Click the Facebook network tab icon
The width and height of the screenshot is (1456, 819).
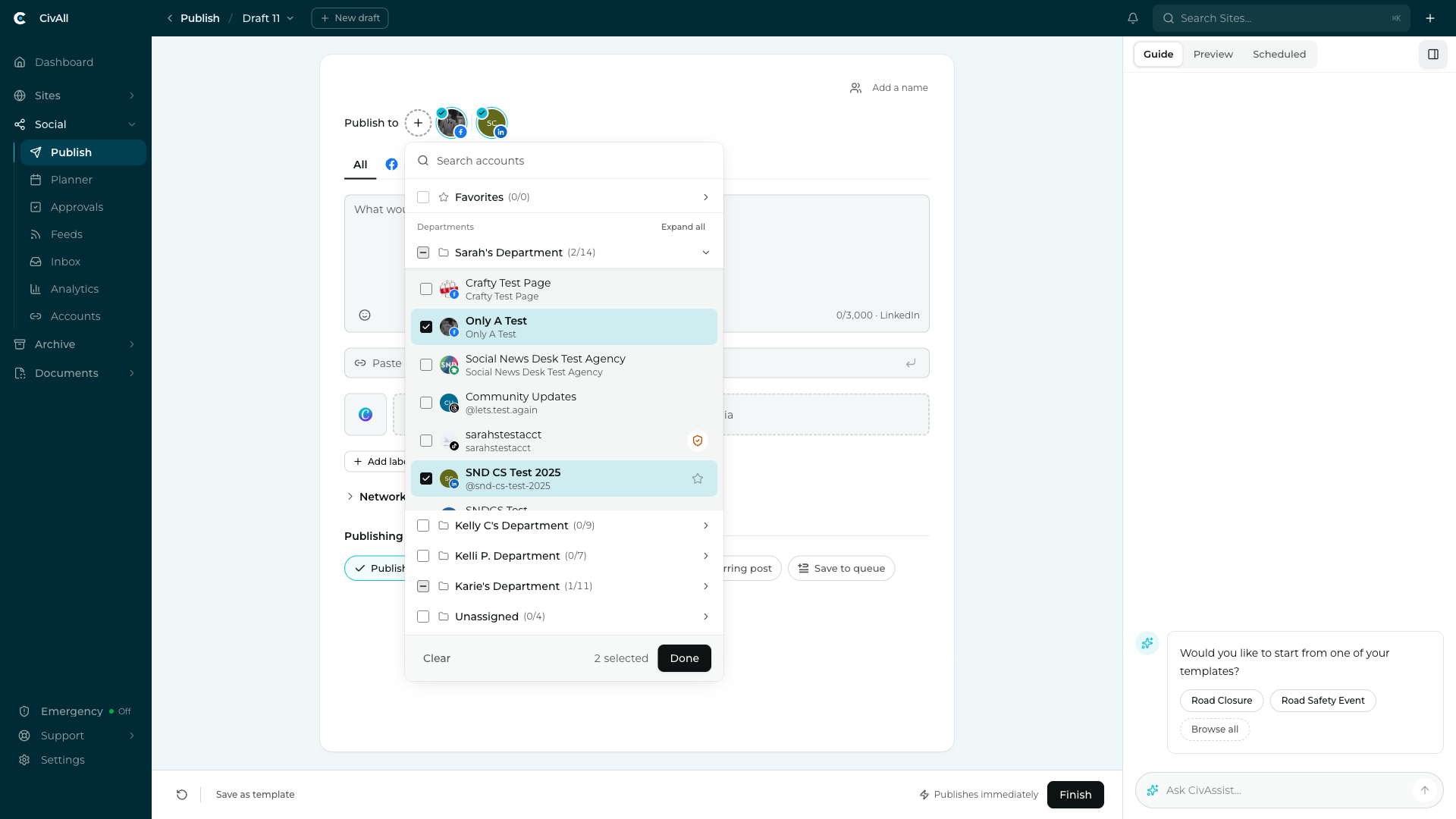(391, 165)
